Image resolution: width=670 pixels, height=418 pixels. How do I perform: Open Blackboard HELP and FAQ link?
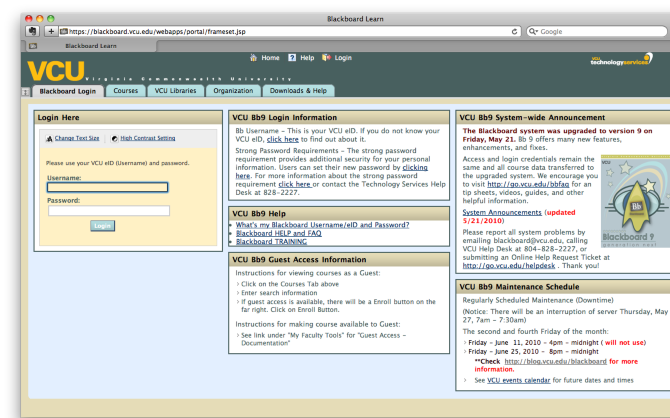point(278,233)
